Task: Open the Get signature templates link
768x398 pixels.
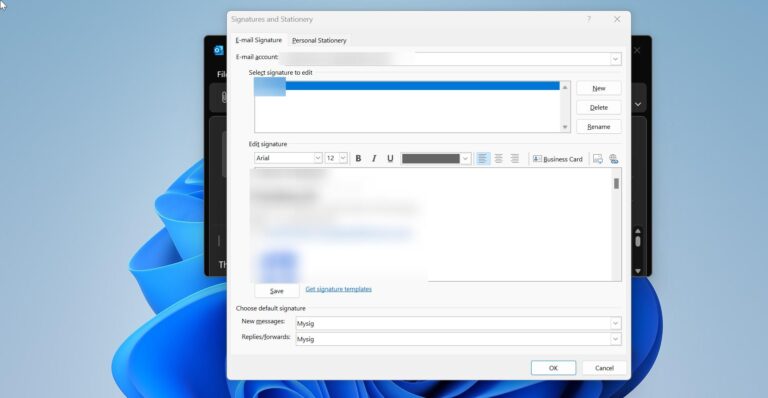Action: click(338, 289)
